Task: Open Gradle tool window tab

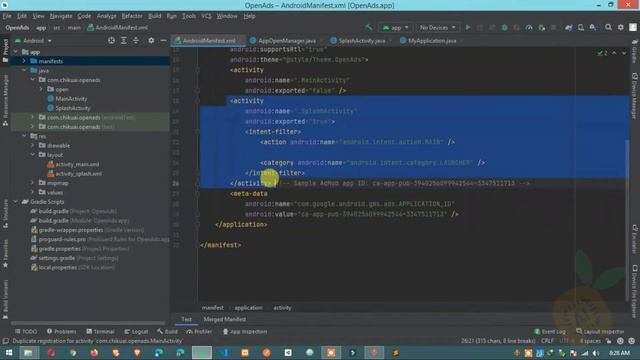Action: click(x=634, y=51)
